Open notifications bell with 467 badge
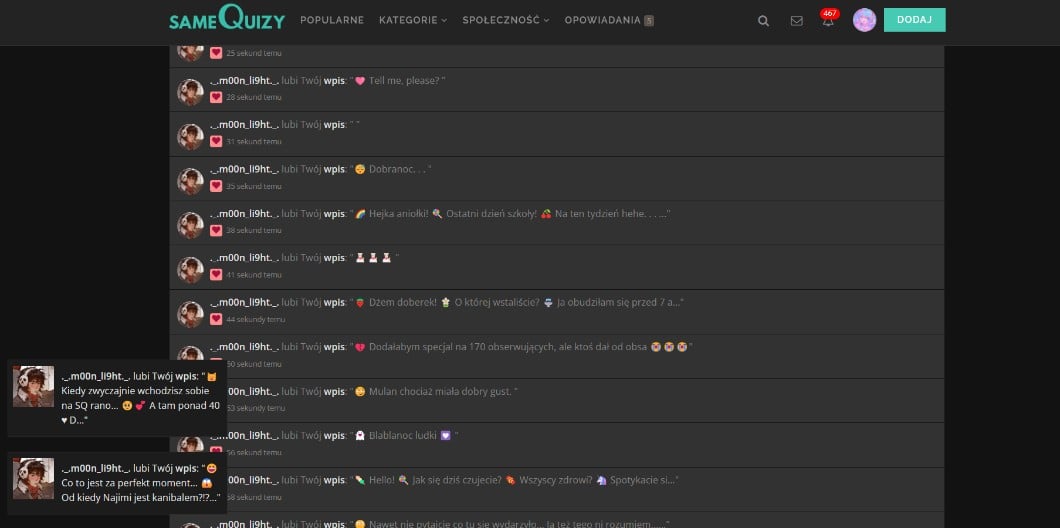The width and height of the screenshot is (1060, 528). tap(828, 21)
